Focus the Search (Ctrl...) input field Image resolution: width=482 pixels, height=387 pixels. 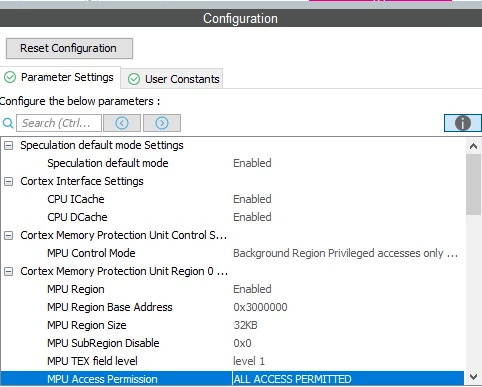(59, 123)
